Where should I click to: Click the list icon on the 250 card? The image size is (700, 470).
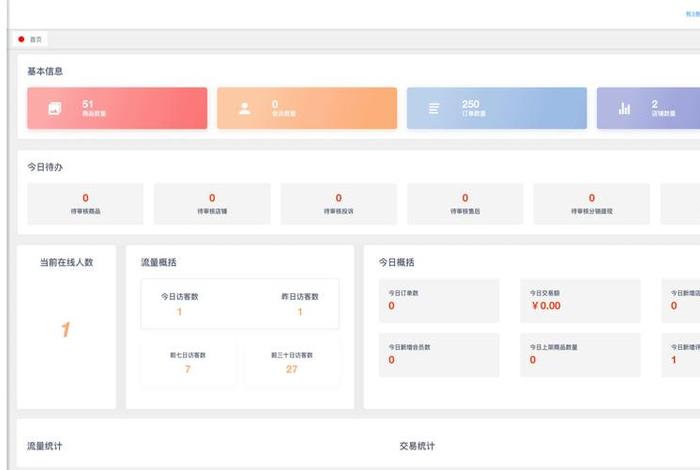click(434, 108)
